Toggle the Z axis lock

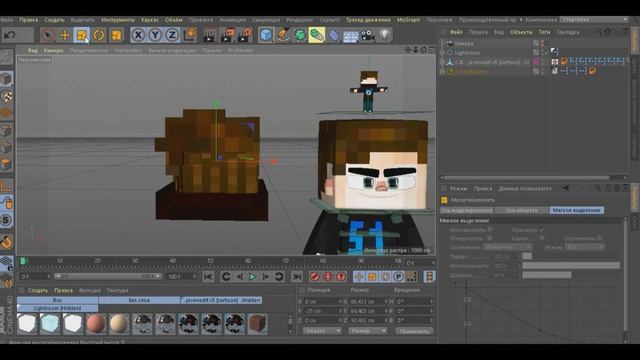click(x=172, y=35)
